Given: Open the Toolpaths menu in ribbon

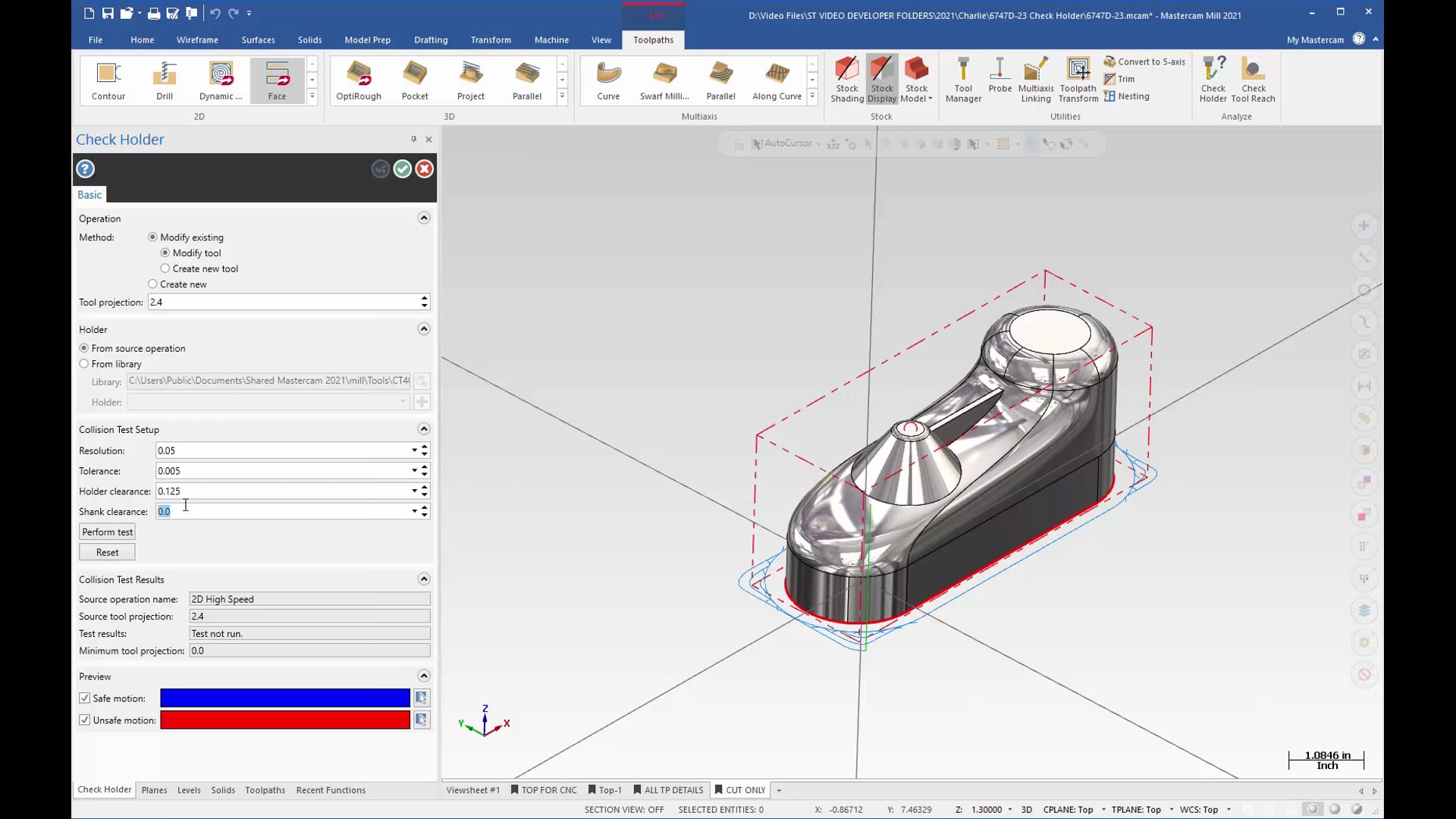Looking at the screenshot, I should coord(653,39).
